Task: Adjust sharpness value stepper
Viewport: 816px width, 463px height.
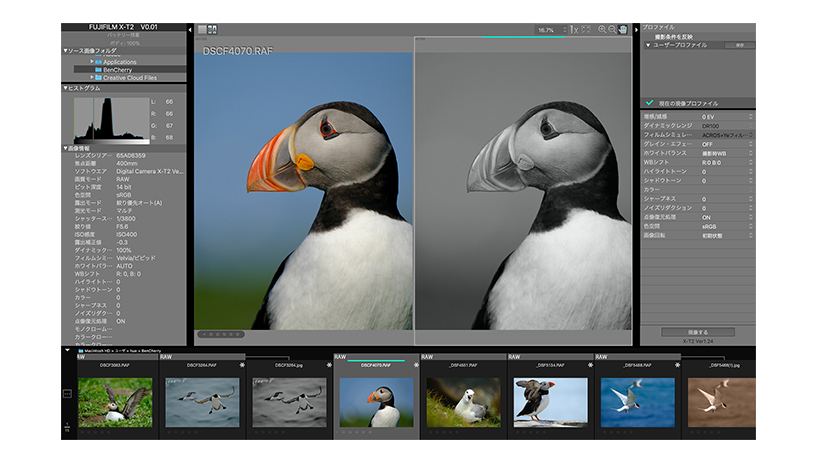Action: (750, 199)
